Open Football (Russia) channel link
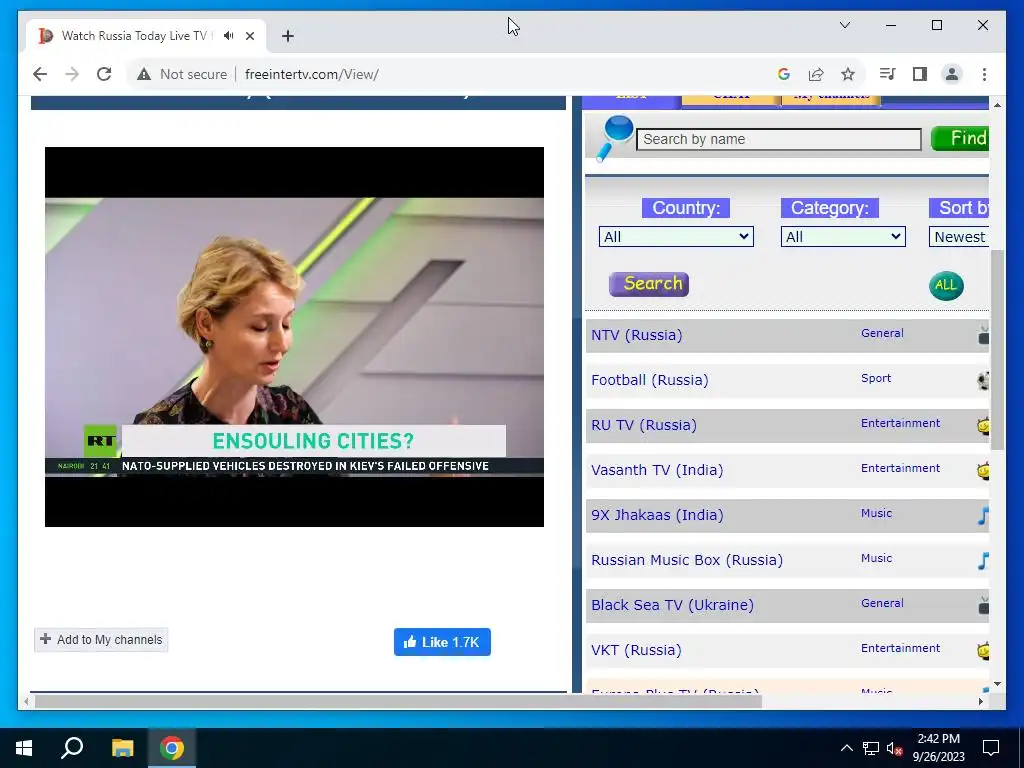 coord(650,380)
